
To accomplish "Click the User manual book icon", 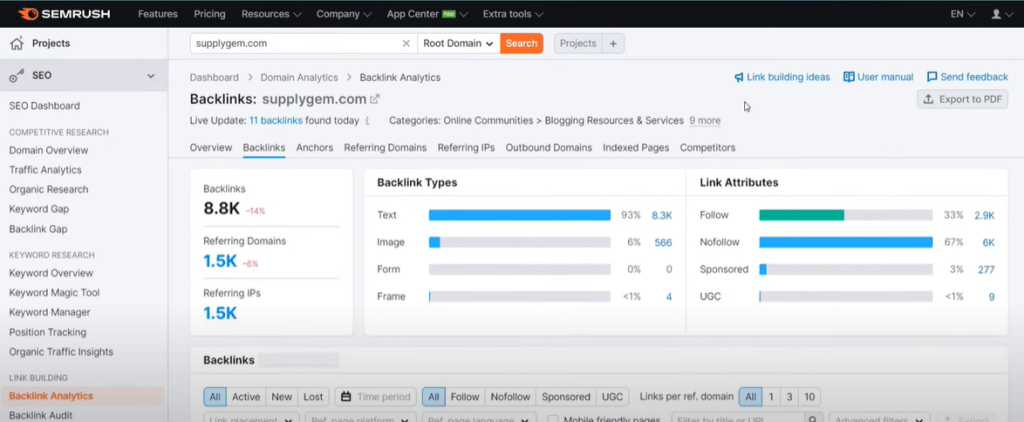I will click(x=849, y=77).
